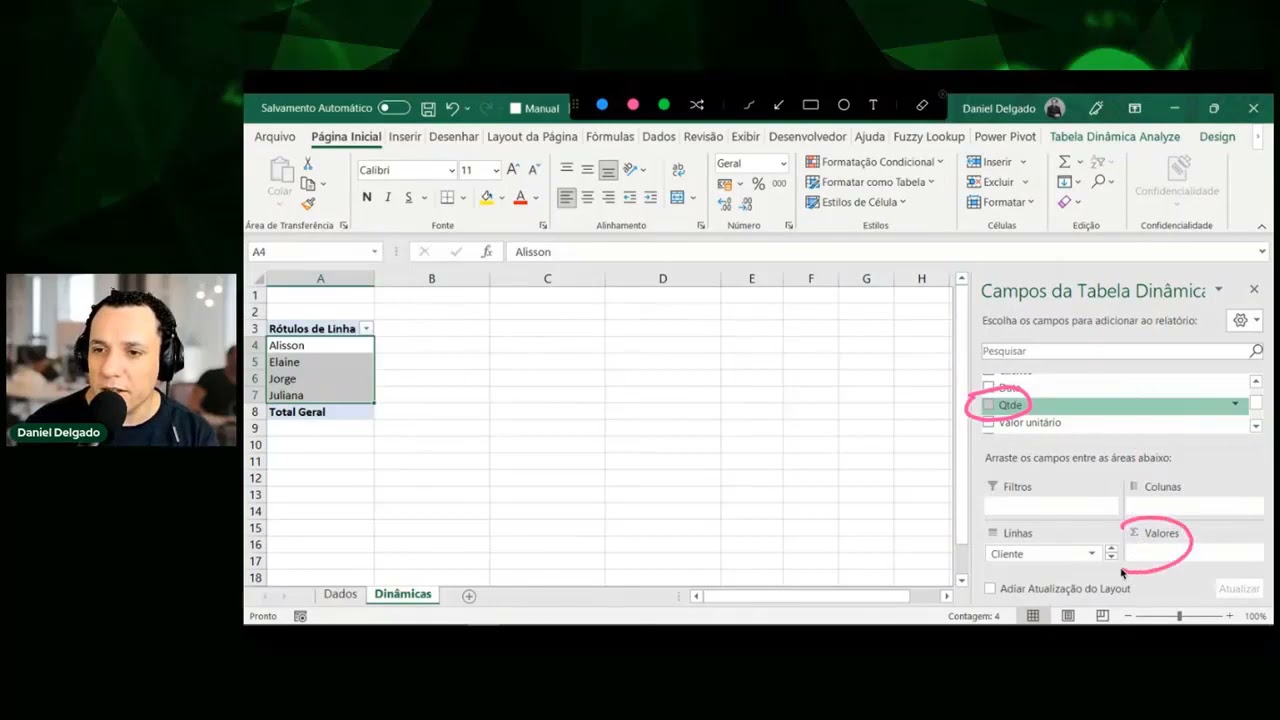Click Daniel Delgado account name
The image size is (1280, 720).
click(999, 108)
